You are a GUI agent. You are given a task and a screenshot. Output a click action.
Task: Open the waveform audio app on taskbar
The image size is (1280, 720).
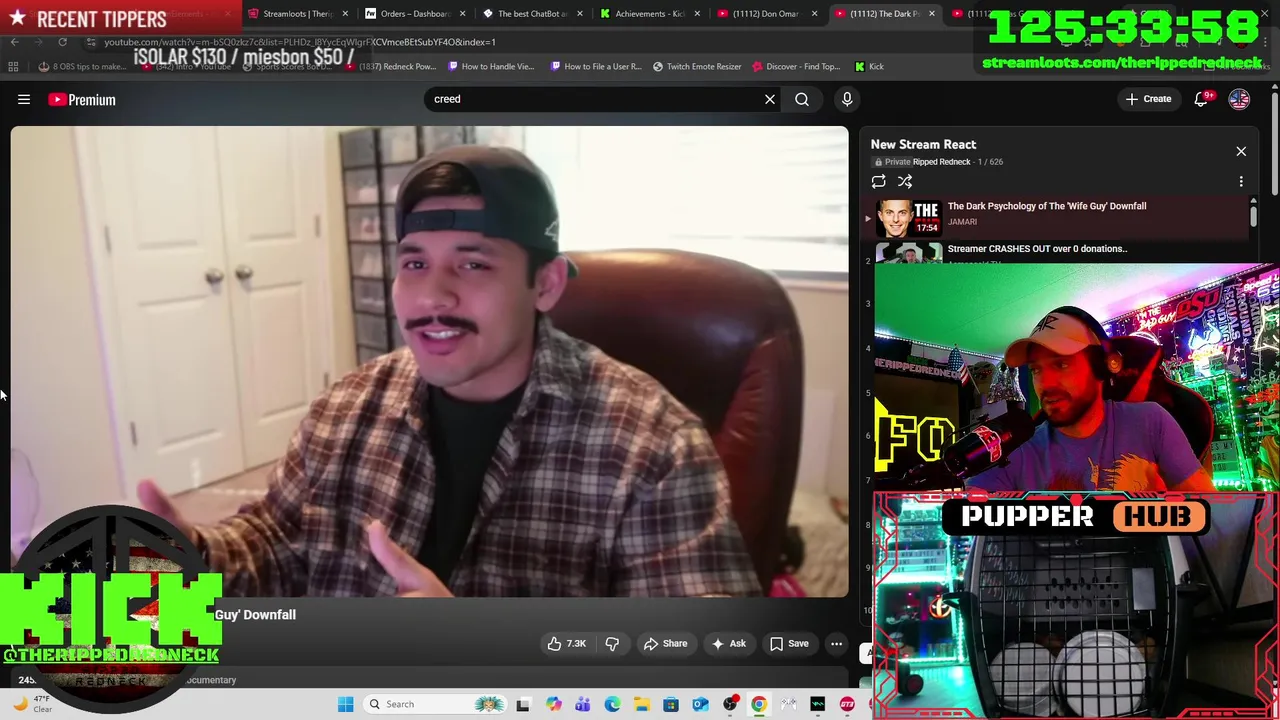818,704
